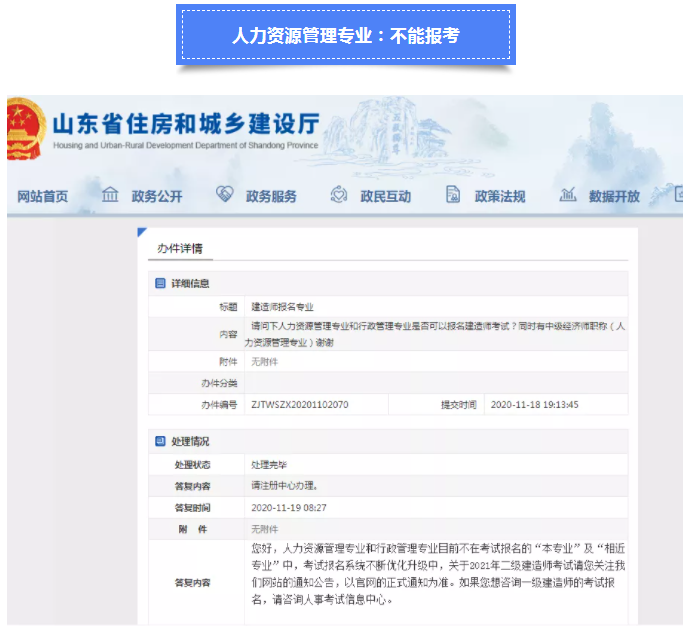The image size is (683, 640).
Task: Click the partially visible icon after 数据开放
Action: [x=677, y=194]
